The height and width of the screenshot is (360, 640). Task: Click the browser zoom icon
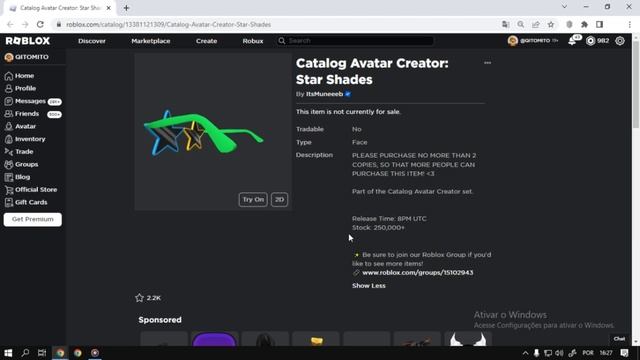(x=521, y=24)
